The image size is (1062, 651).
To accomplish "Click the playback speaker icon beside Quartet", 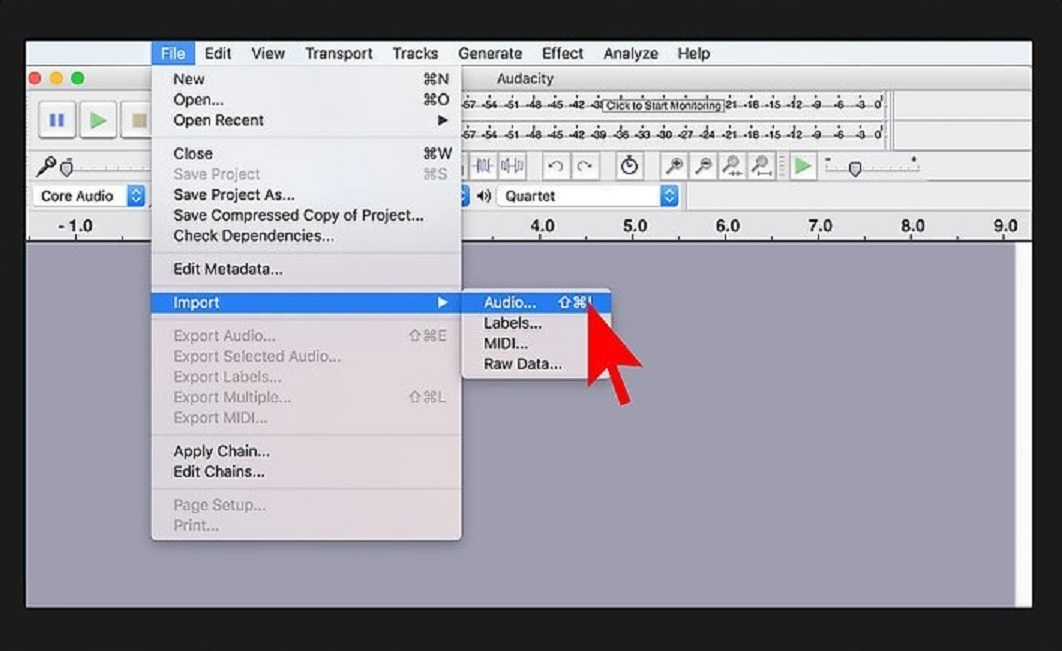I will coord(484,196).
